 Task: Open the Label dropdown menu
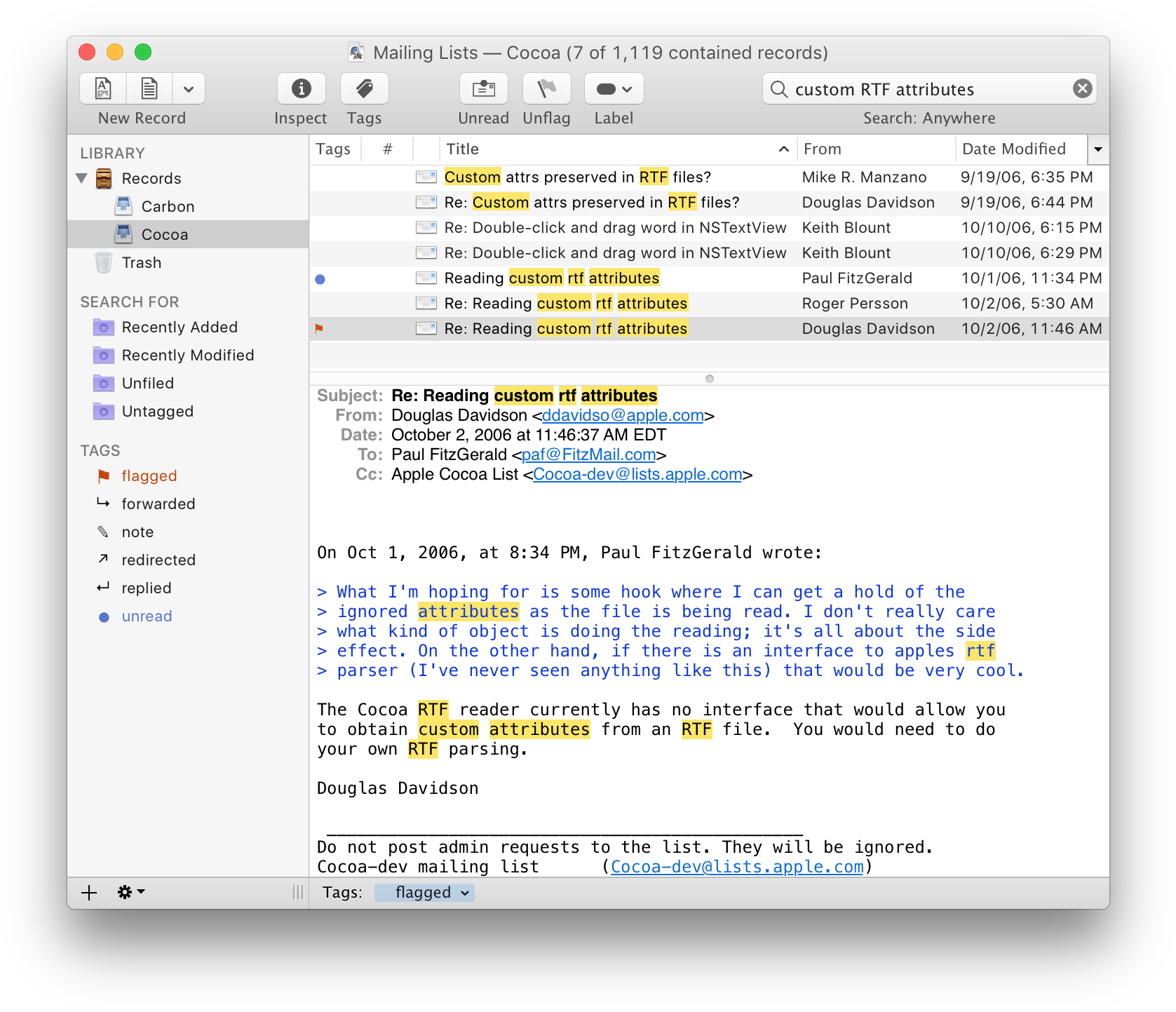click(x=614, y=89)
